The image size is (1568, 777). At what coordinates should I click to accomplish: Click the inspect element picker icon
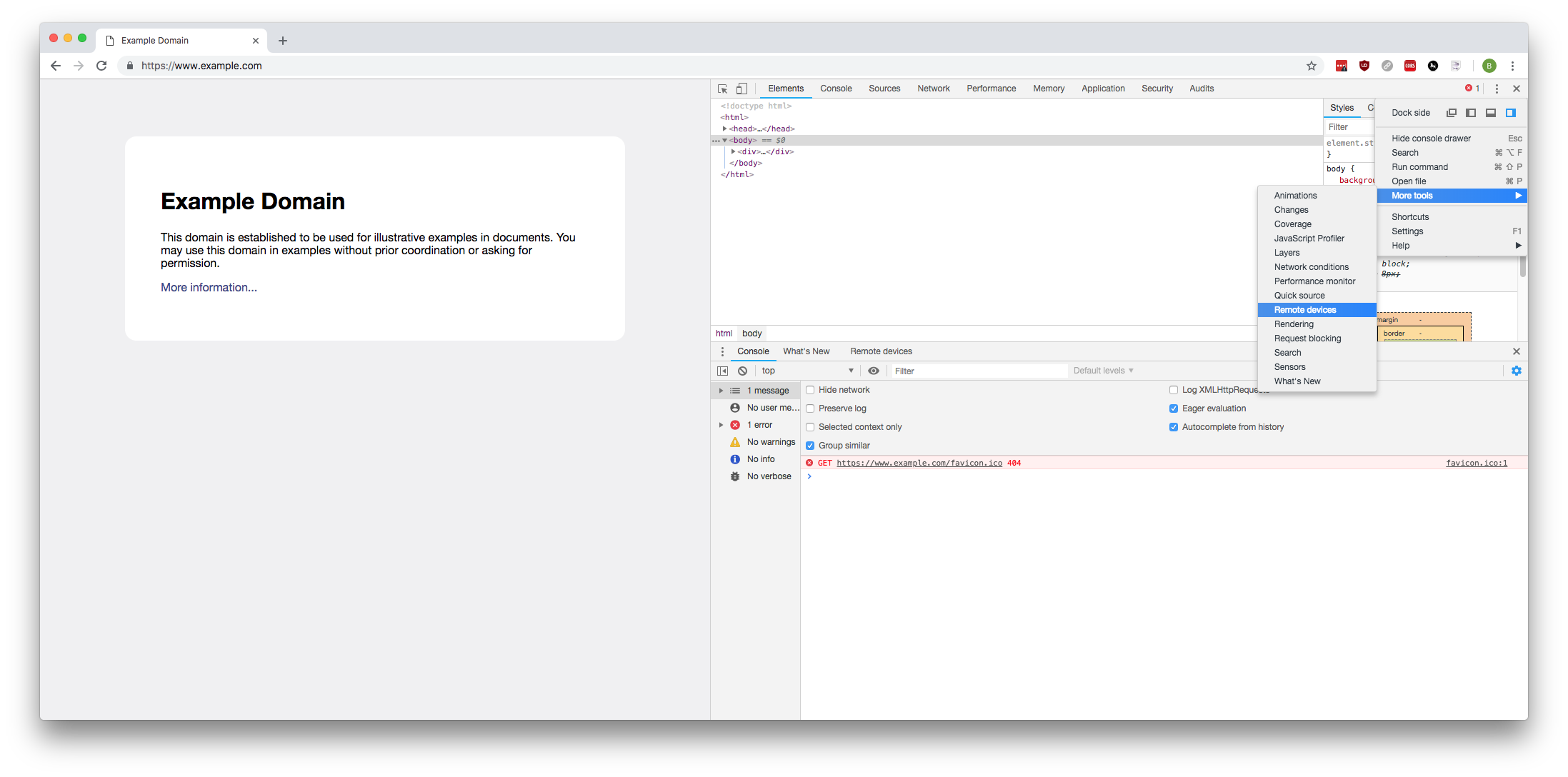pyautogui.click(x=722, y=89)
